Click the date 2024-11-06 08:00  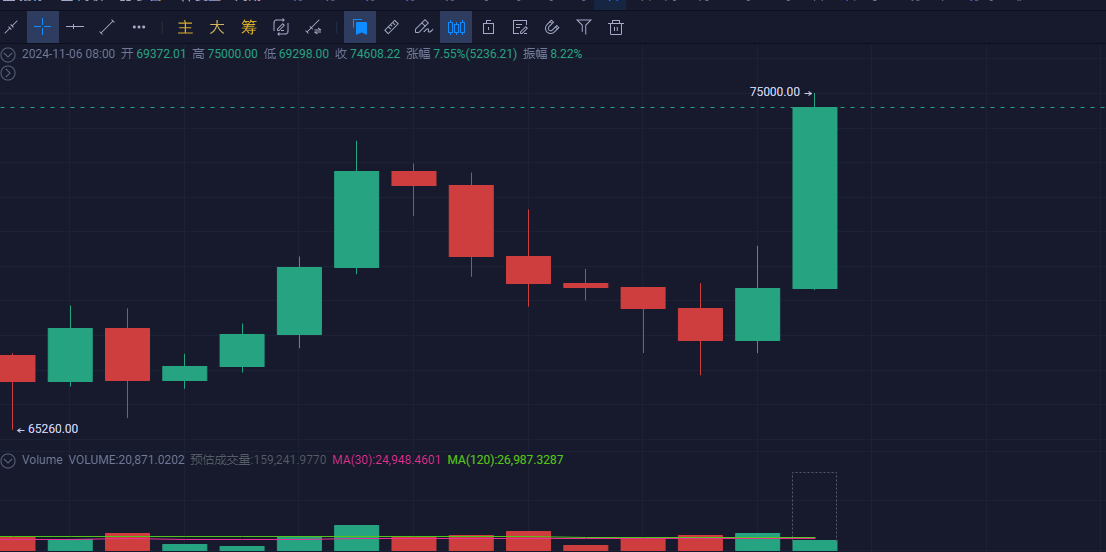click(x=68, y=54)
